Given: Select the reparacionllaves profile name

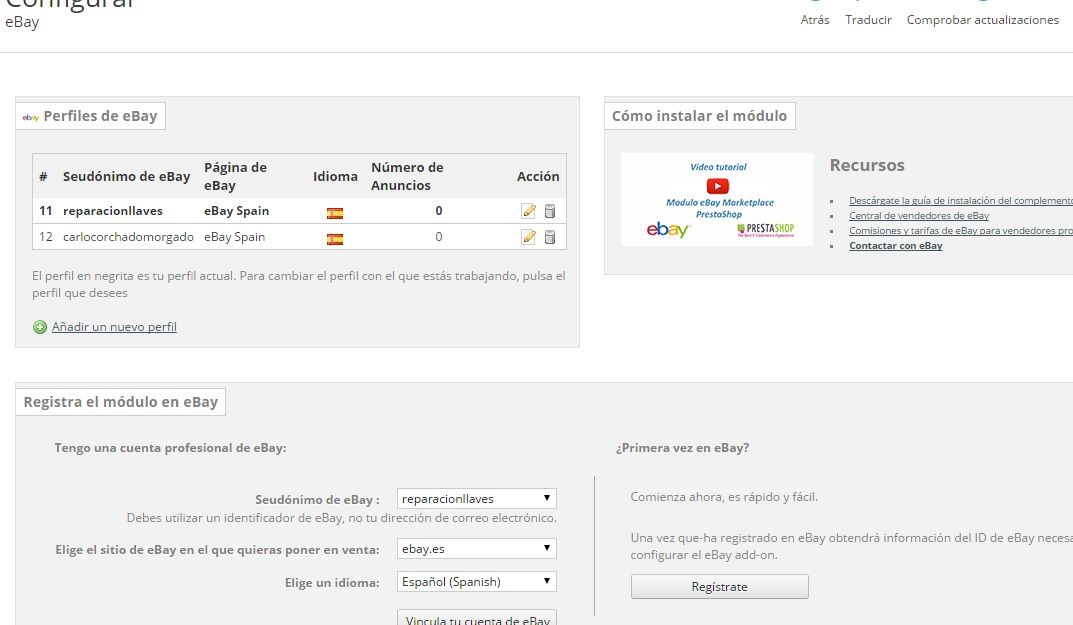Looking at the screenshot, I should tap(113, 211).
